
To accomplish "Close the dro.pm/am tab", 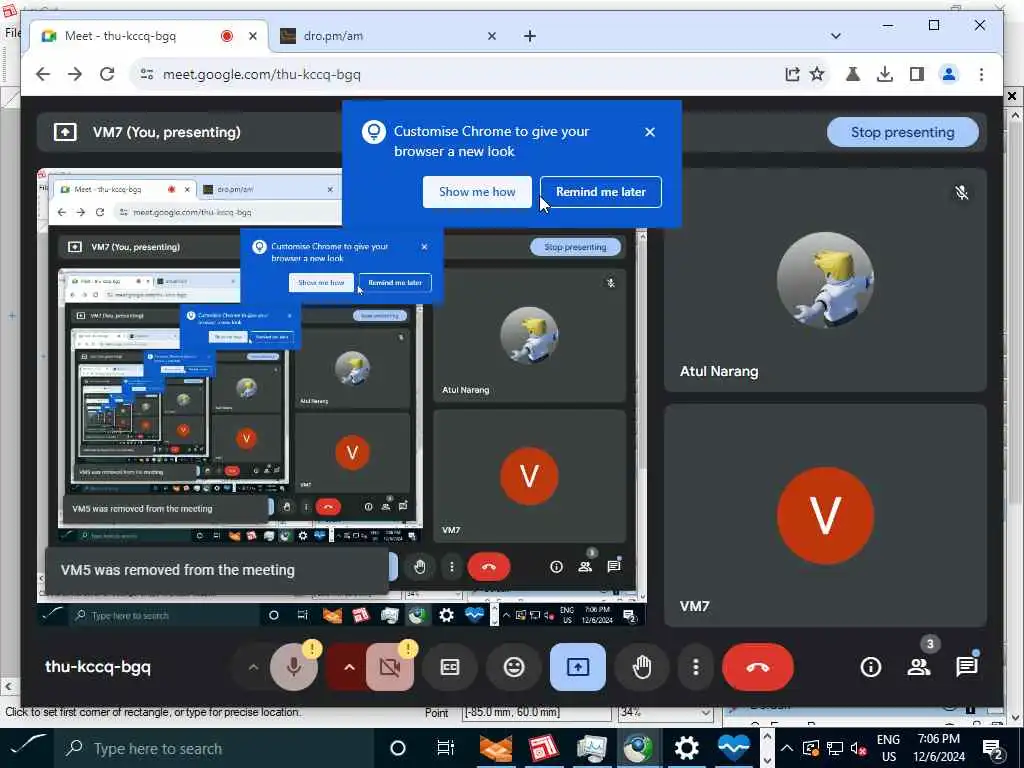I will [492, 36].
